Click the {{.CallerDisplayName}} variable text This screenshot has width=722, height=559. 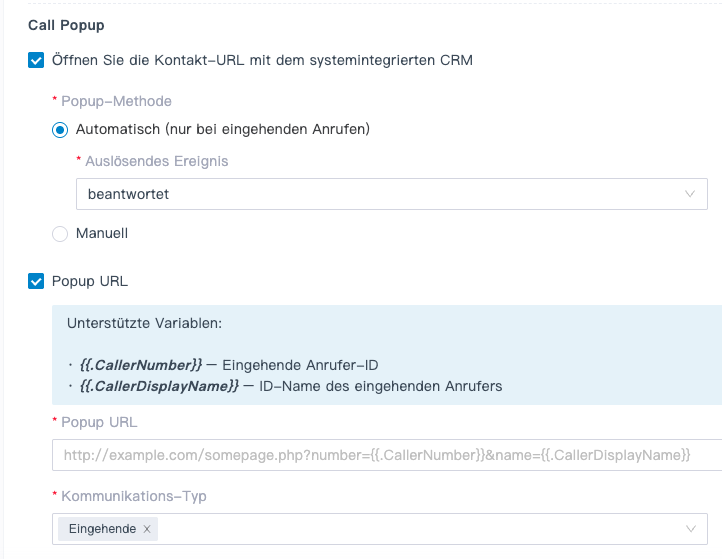[158, 386]
